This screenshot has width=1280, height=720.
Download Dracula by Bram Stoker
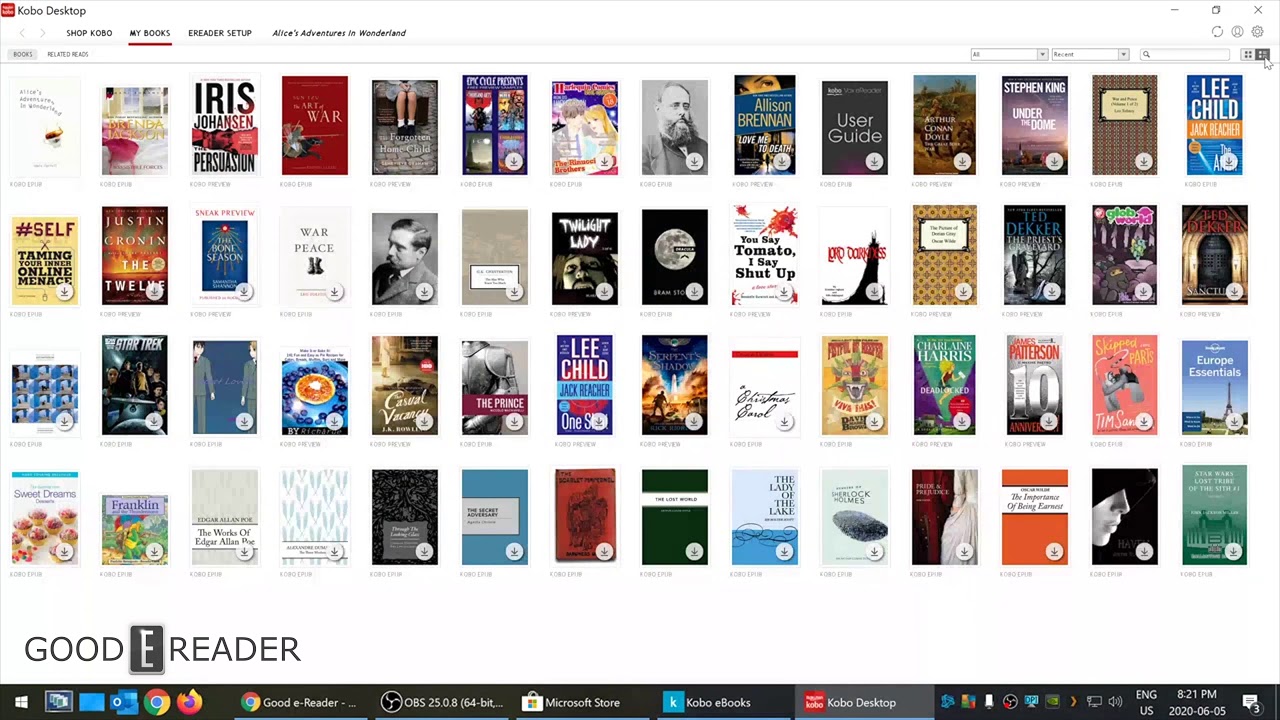coord(694,291)
